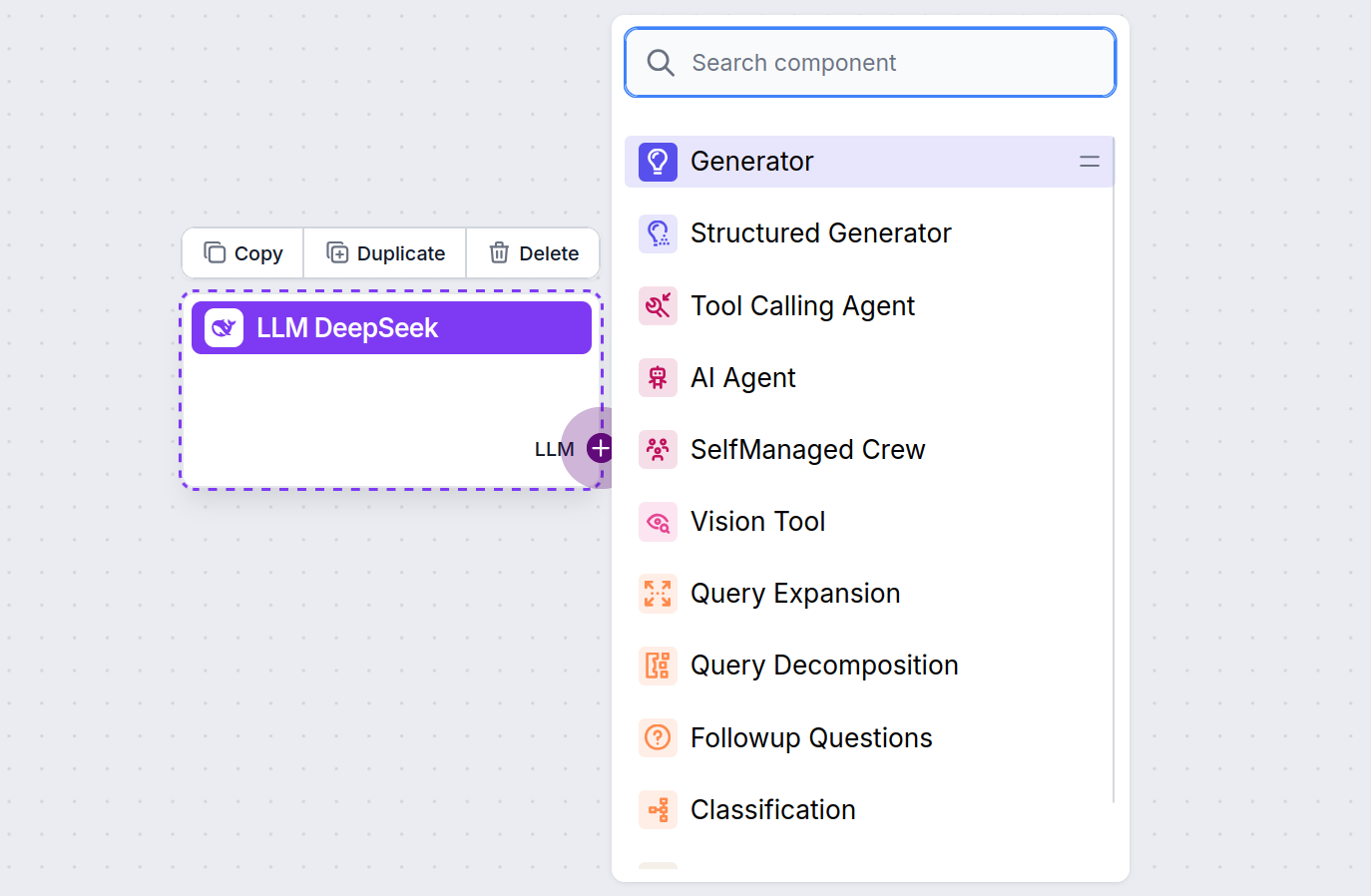This screenshot has width=1371, height=896.
Task: Click the Generator lightbulb icon
Action: (658, 161)
